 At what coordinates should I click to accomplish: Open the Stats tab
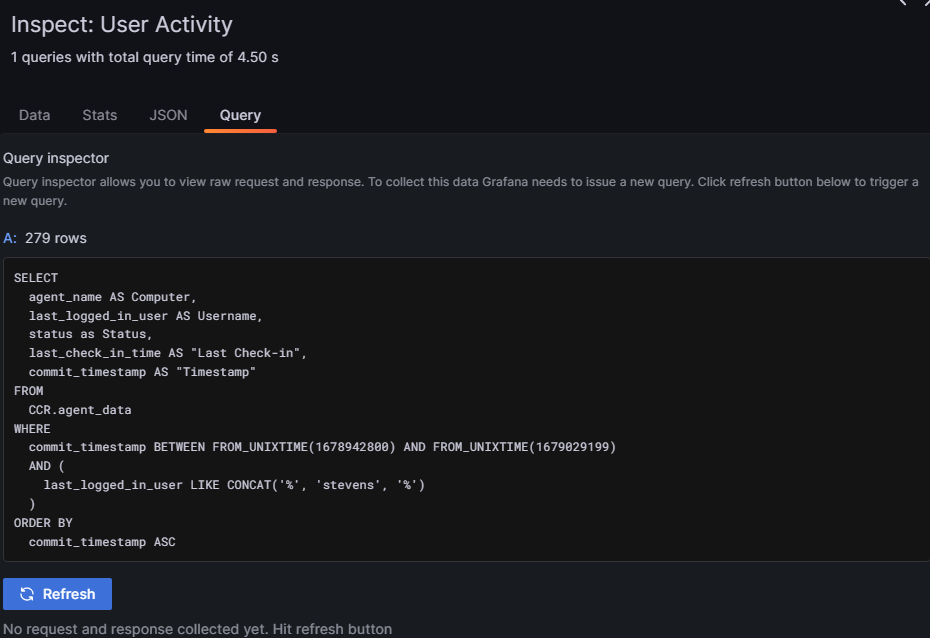point(99,115)
